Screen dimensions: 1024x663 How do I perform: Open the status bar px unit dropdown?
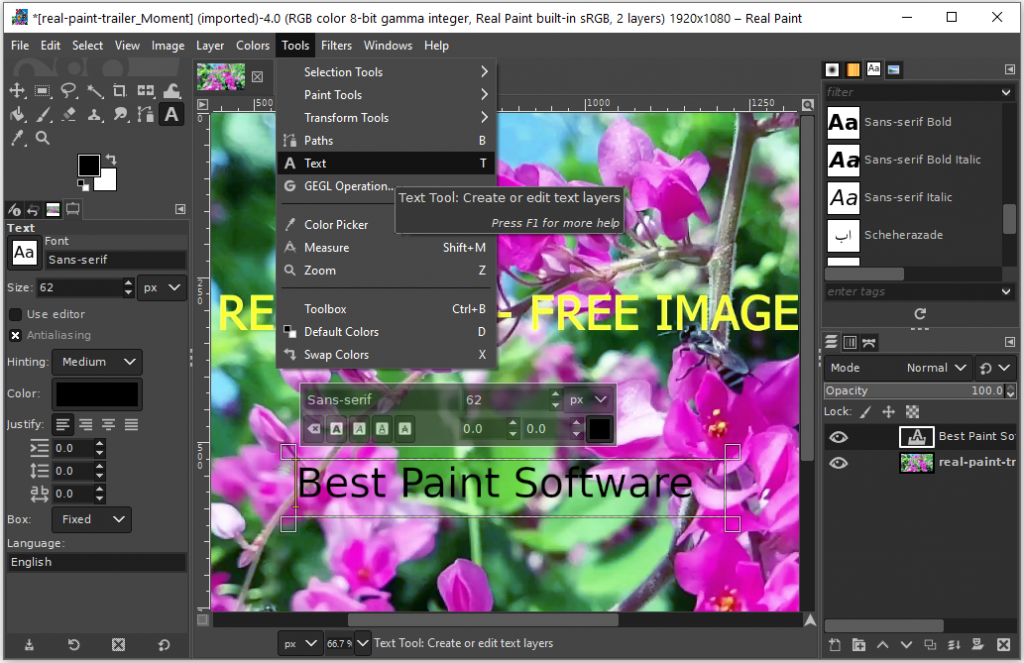(300, 643)
